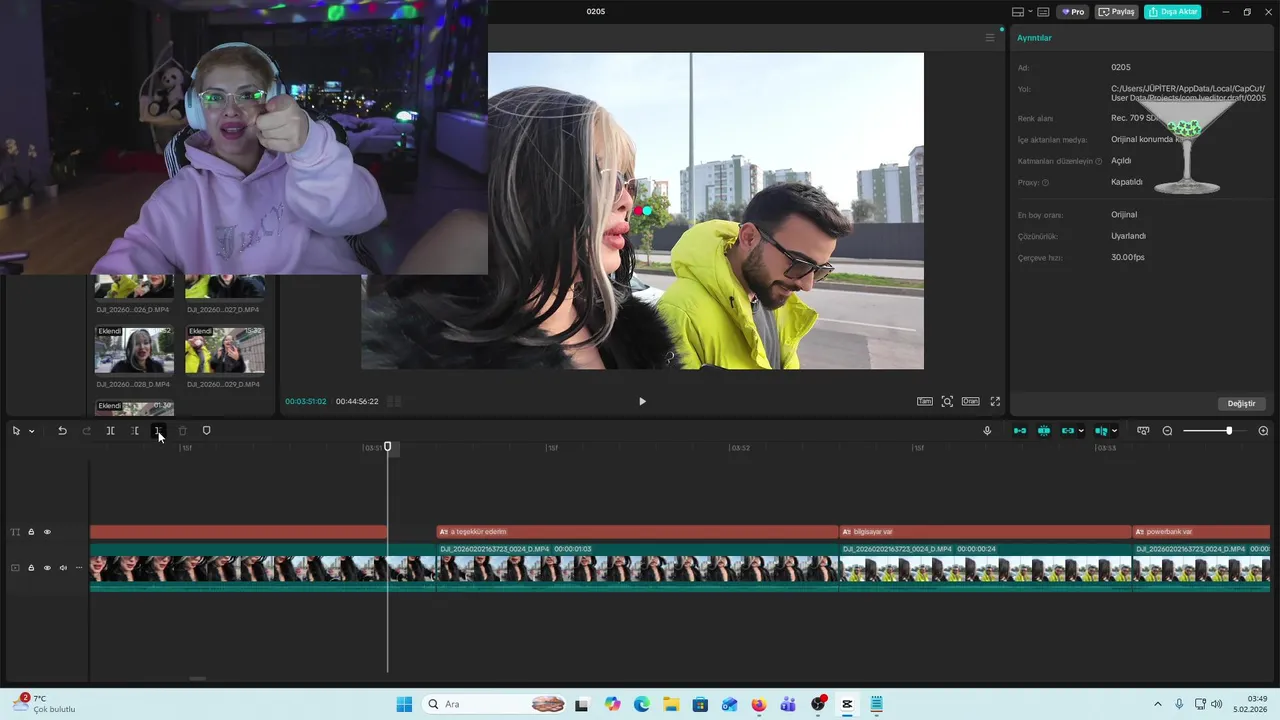Click the 30.00fps frame rate value

1128,257
